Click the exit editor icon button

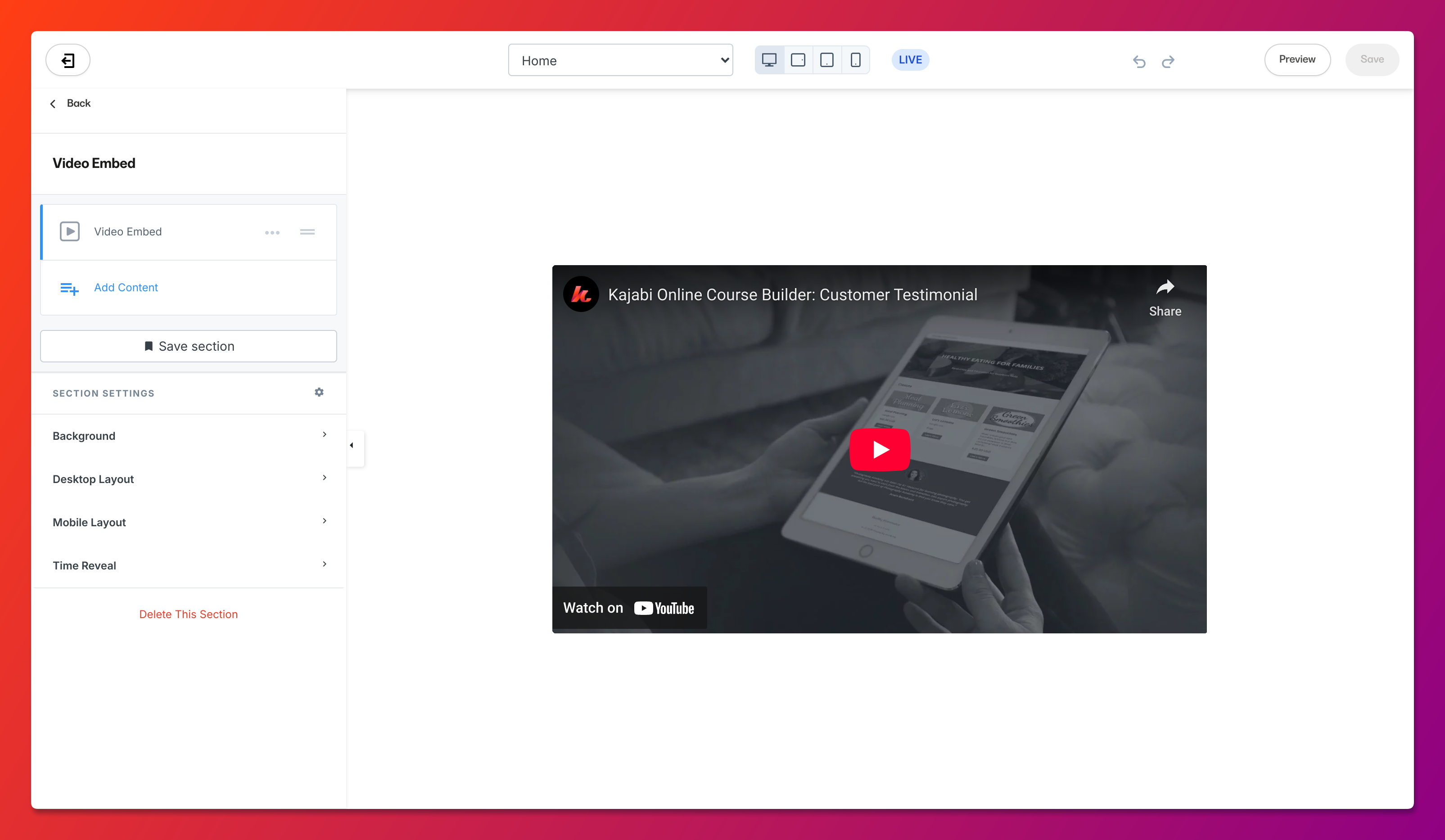(x=68, y=59)
